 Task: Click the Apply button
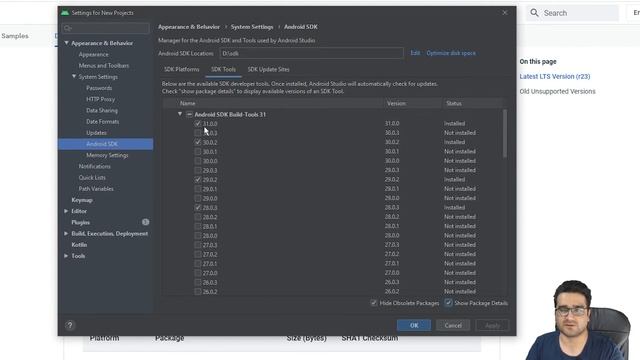(492, 325)
